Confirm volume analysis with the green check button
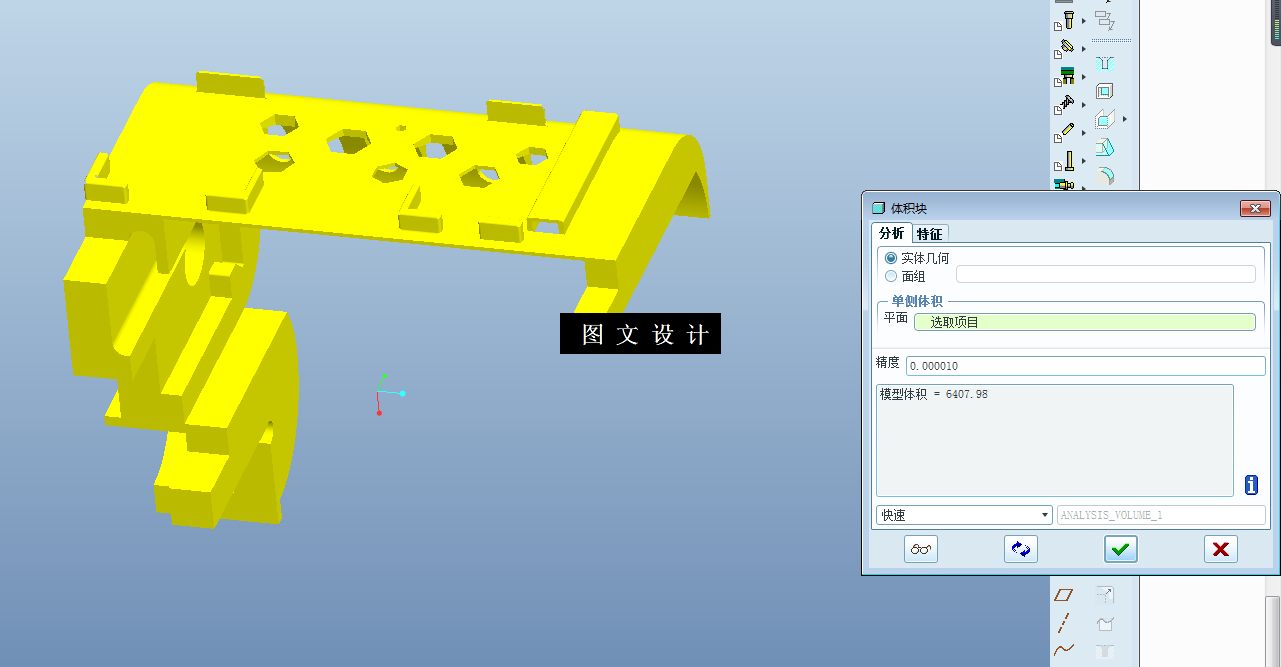Screen dimensions: 1281x667 [x=1120, y=548]
